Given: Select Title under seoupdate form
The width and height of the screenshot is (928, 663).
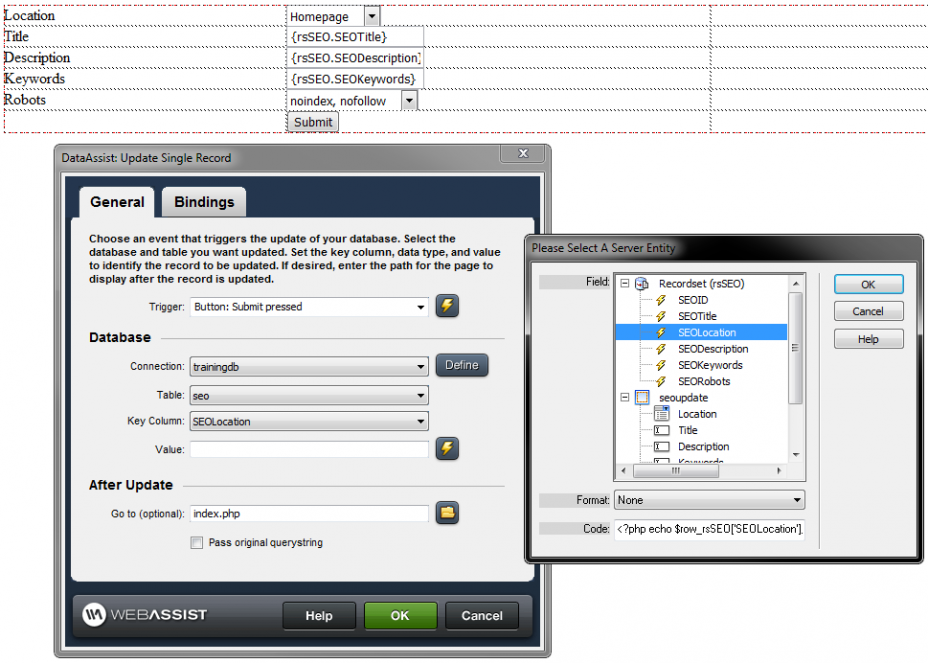Looking at the screenshot, I should [688, 430].
